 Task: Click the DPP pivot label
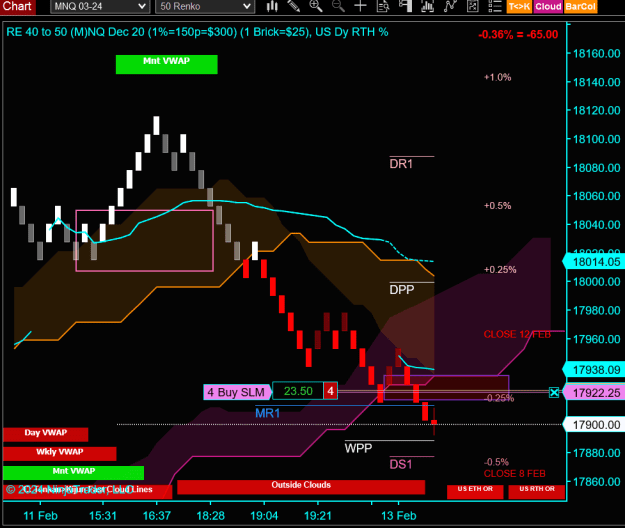point(402,290)
